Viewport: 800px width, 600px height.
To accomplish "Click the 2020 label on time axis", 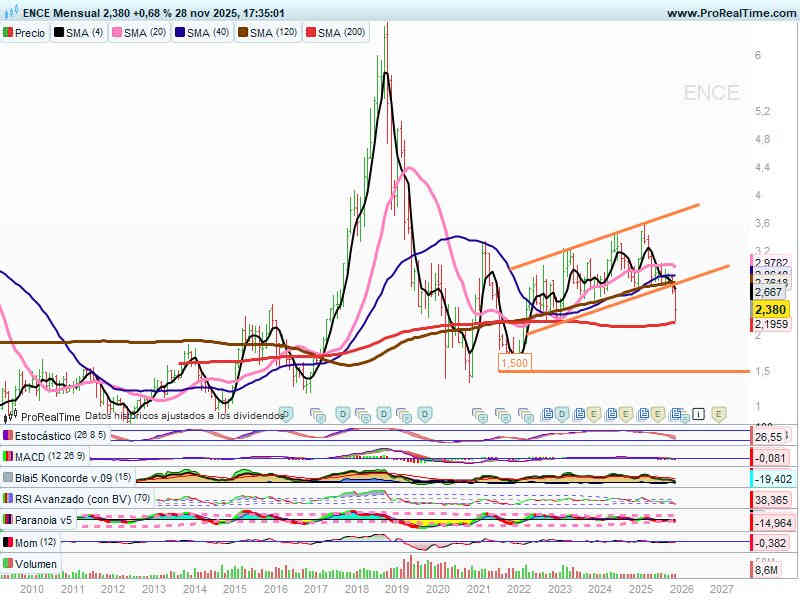I will click(x=437, y=590).
